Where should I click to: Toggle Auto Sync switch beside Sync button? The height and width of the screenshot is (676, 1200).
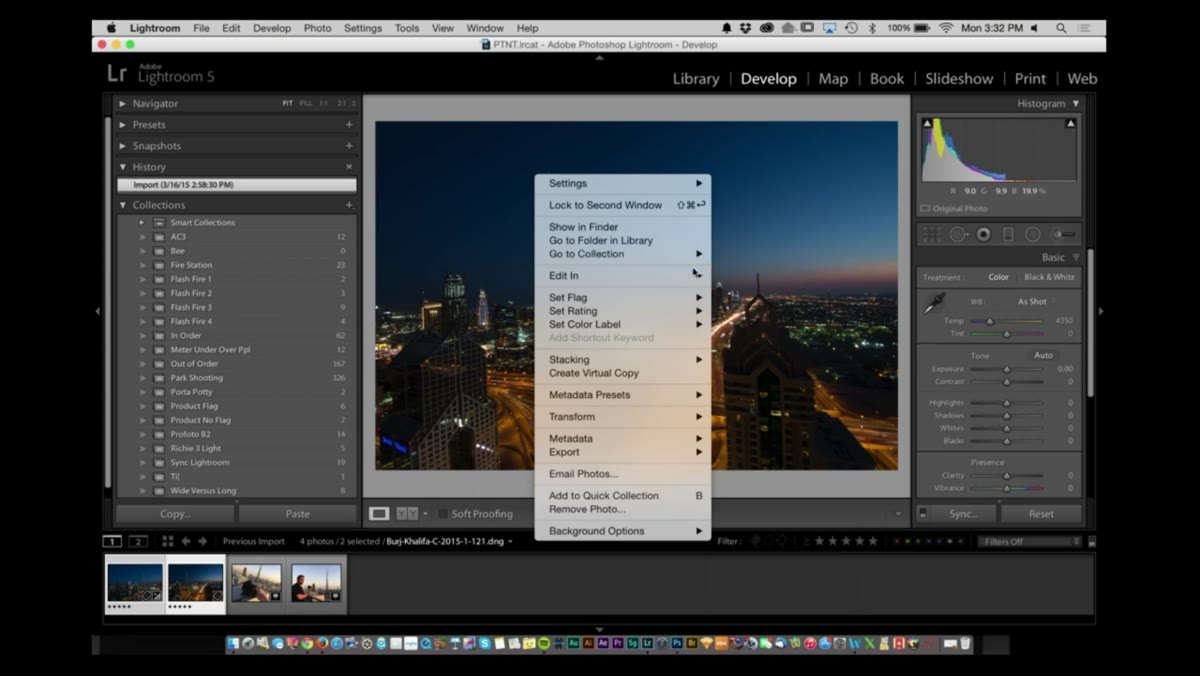click(923, 514)
